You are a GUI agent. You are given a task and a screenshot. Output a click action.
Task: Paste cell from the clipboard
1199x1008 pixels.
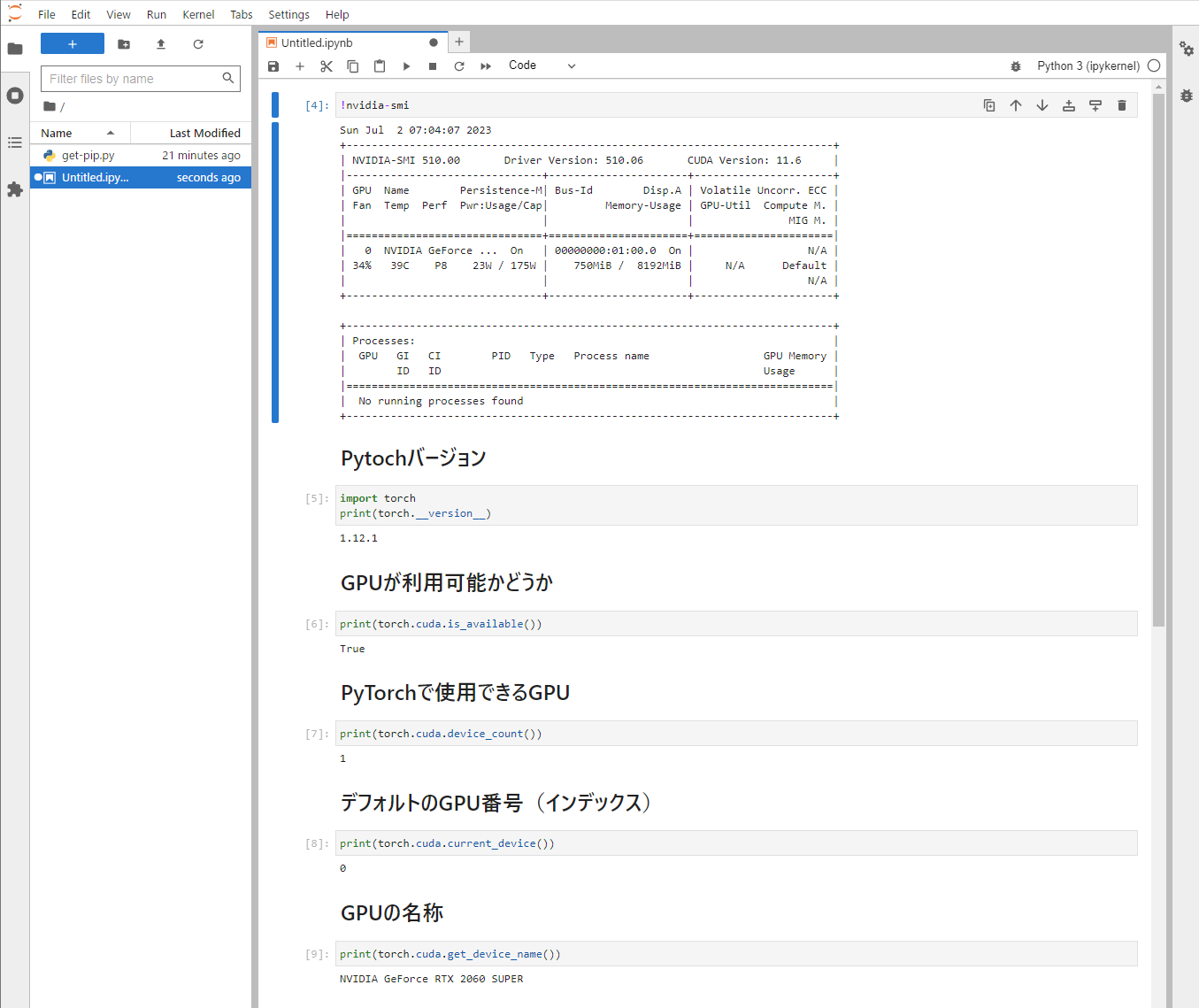380,66
